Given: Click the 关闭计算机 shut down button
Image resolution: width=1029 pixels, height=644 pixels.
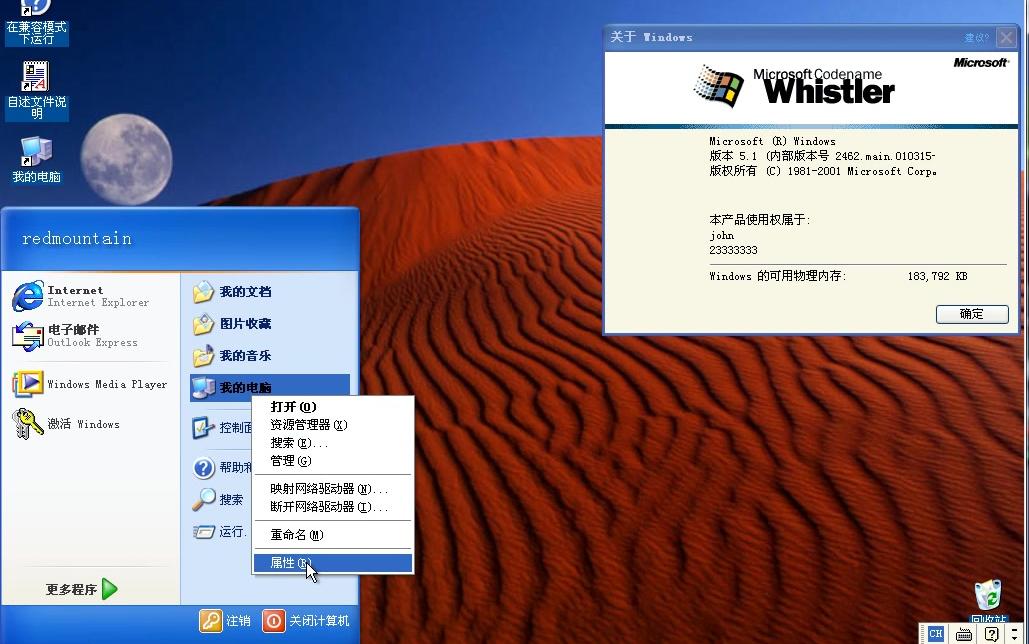Looking at the screenshot, I should point(306,620).
